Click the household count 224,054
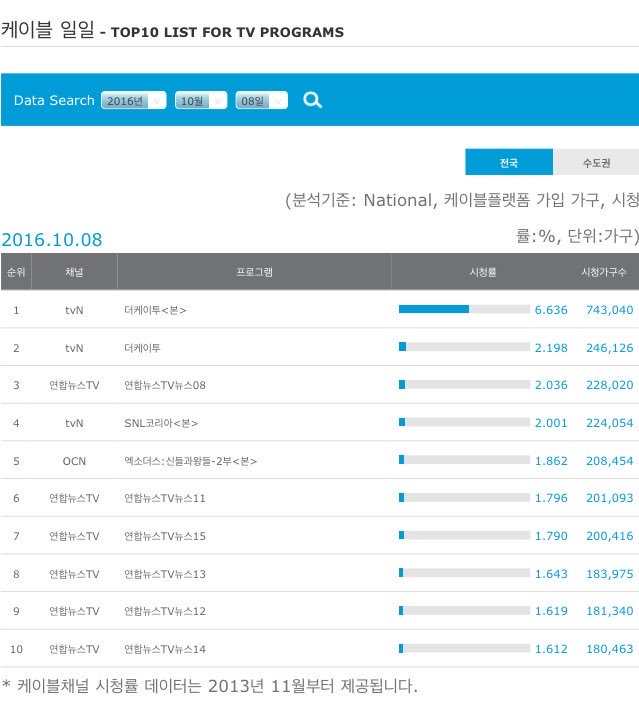Image resolution: width=639 pixels, height=720 pixels. (610, 423)
